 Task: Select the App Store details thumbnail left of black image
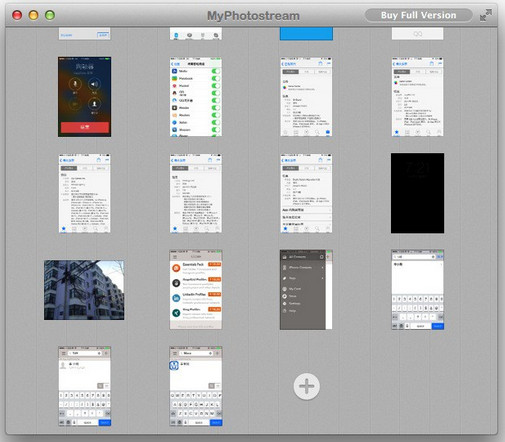coord(306,193)
